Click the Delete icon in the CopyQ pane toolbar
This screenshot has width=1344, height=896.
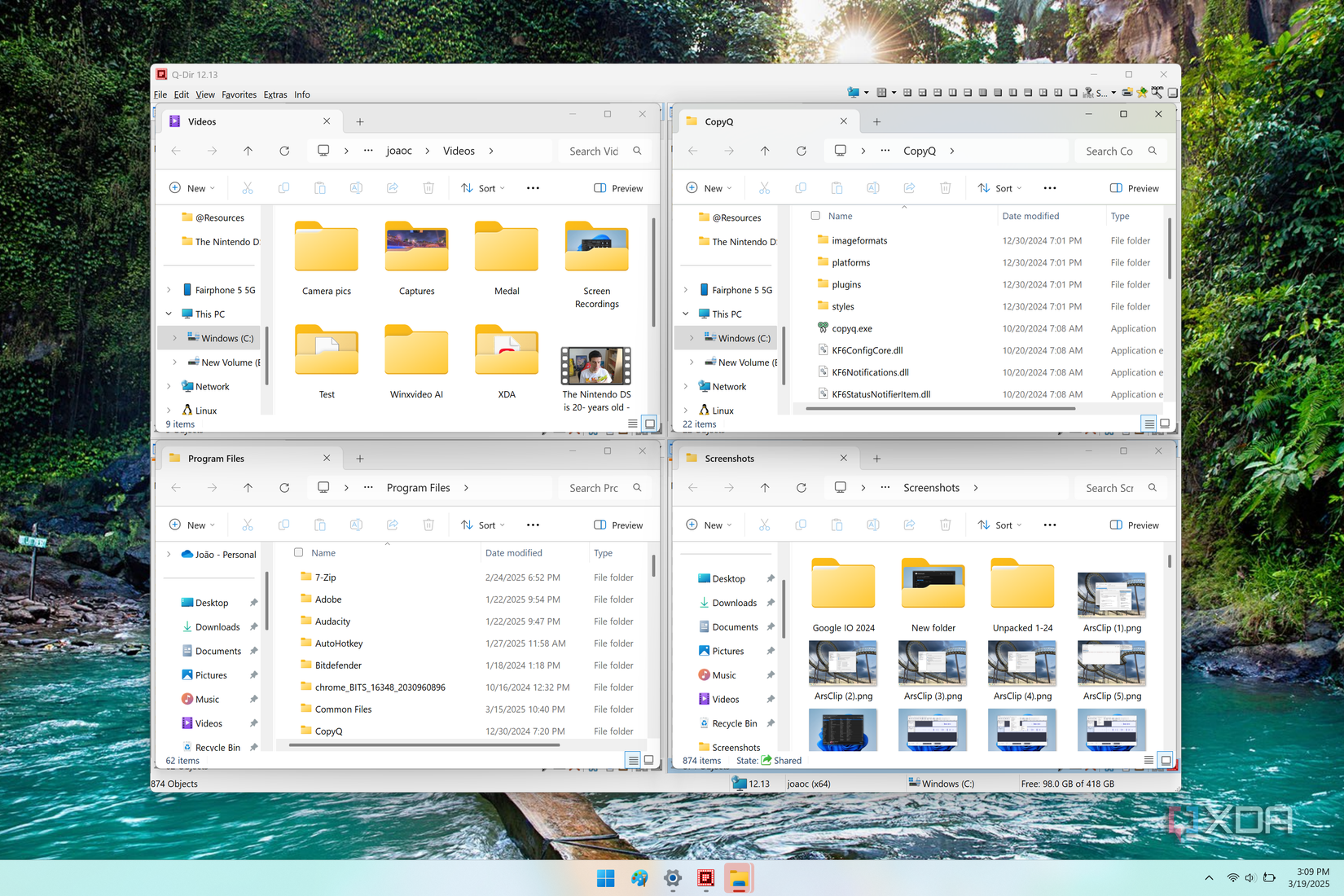(x=945, y=187)
